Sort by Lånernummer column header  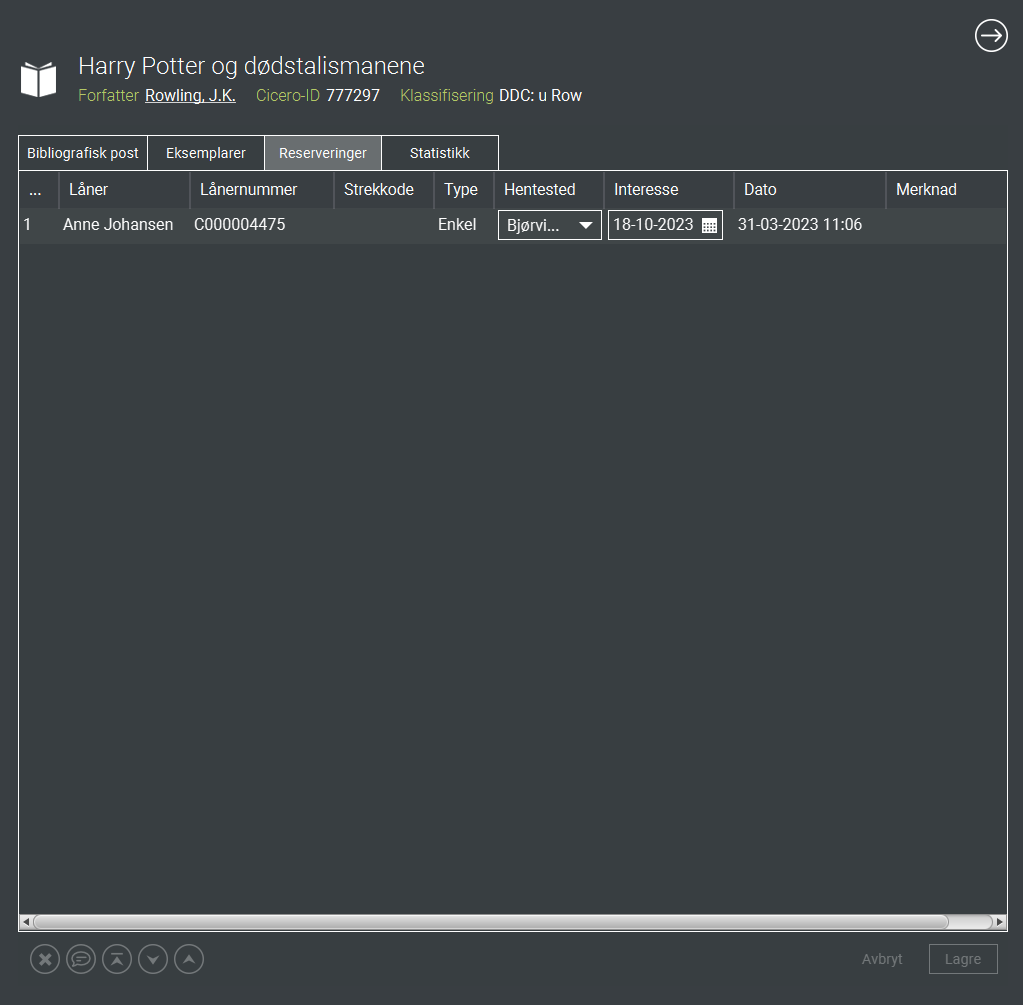(x=262, y=190)
